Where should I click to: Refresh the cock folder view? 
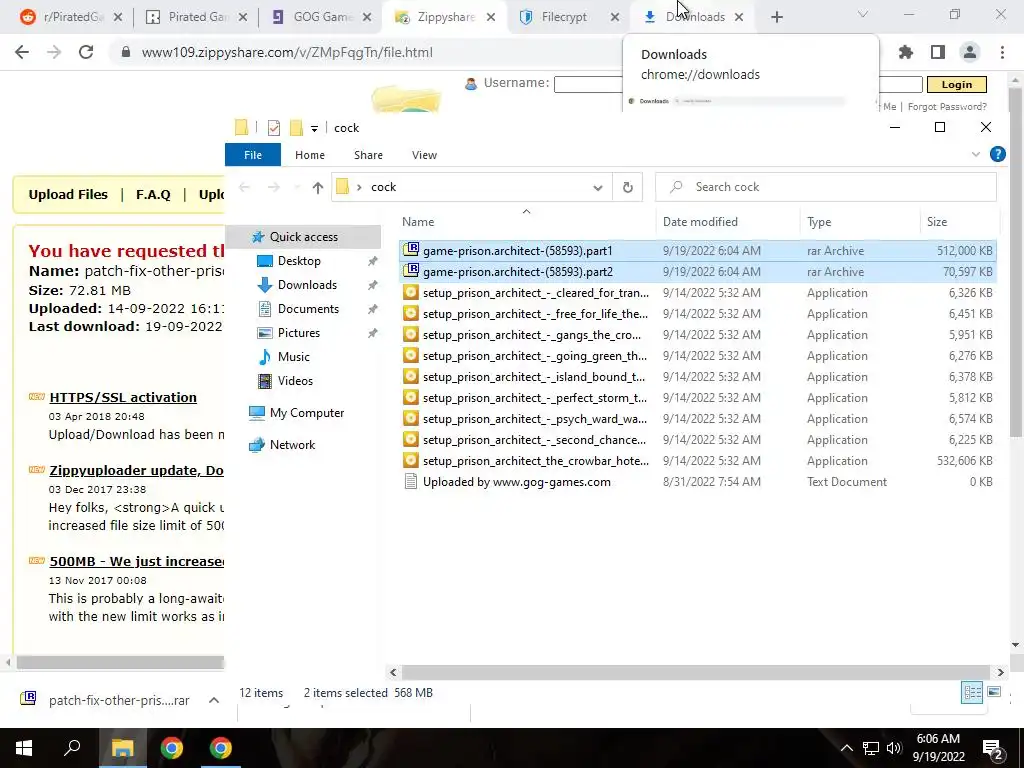(x=628, y=187)
